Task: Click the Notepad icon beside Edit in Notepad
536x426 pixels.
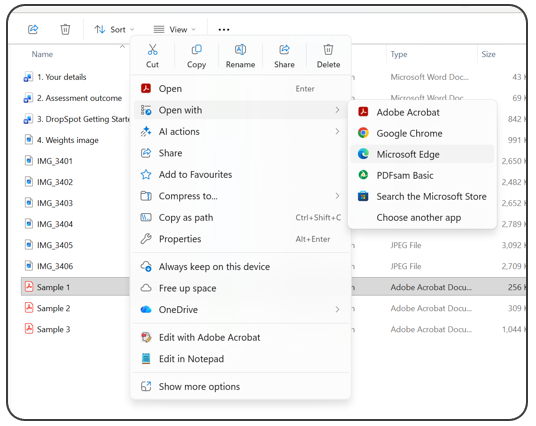Action: click(146, 358)
